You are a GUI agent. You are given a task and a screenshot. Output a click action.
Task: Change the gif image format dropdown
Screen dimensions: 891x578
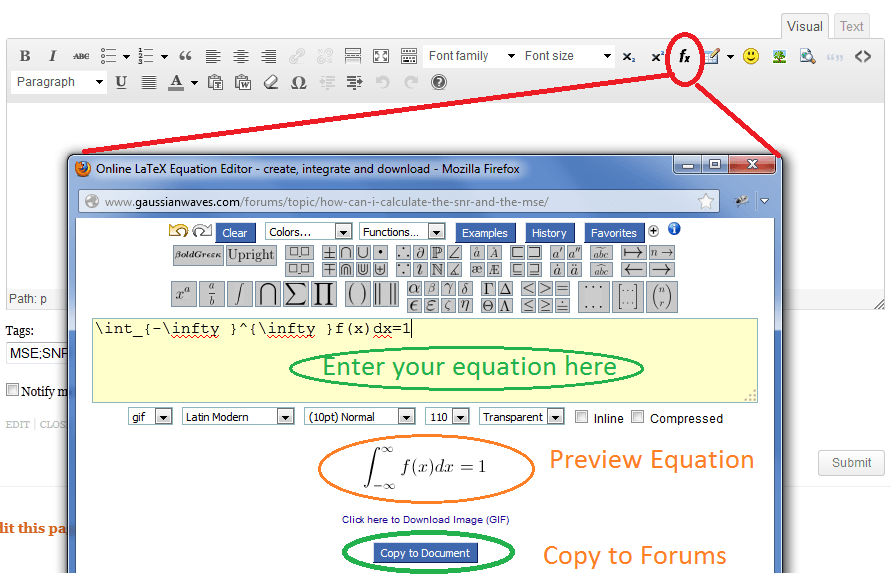(150, 417)
